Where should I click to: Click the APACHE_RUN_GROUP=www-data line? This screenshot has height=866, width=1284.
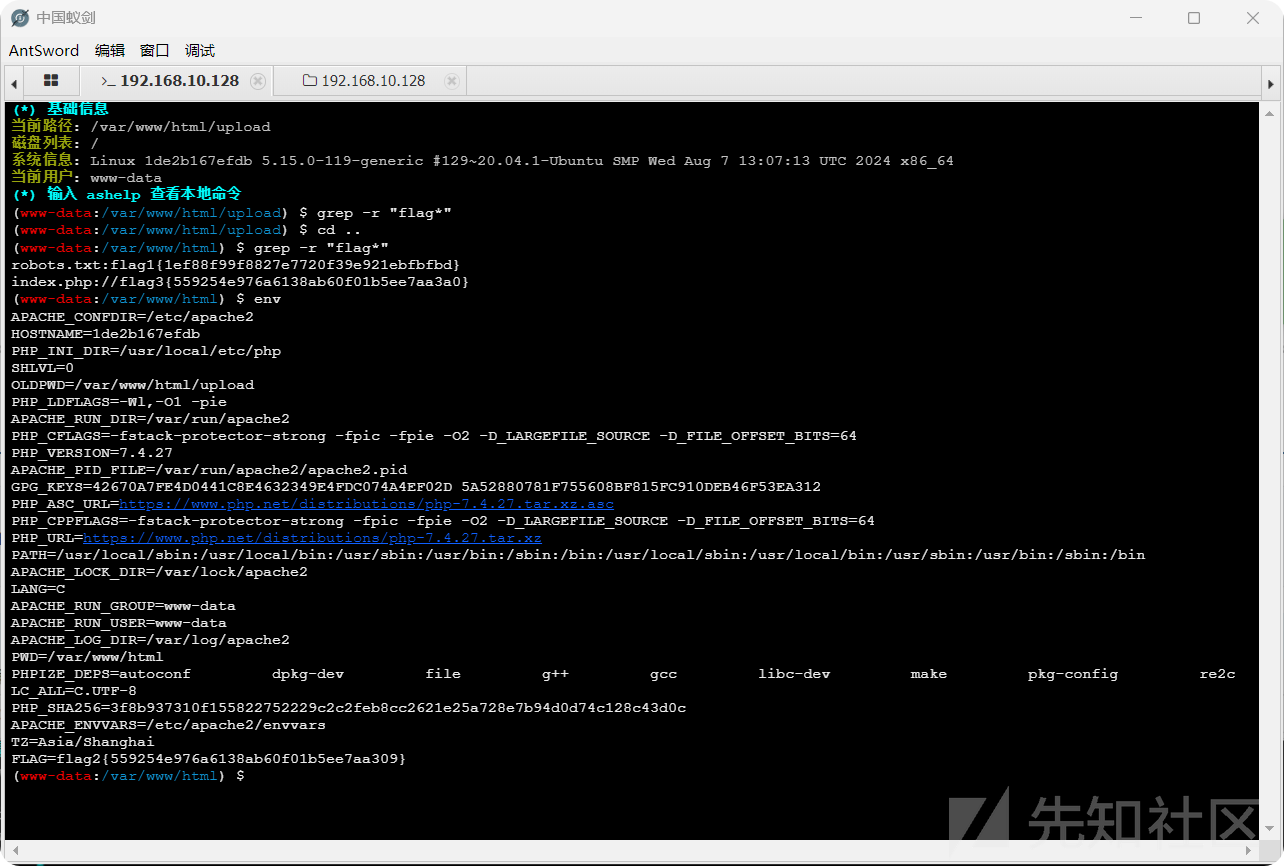coord(123,606)
